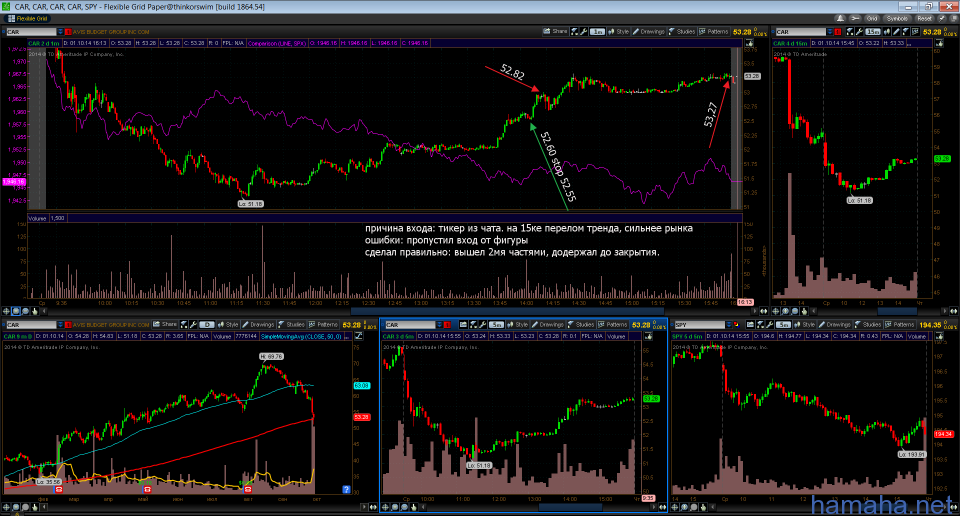
Task: Click the SPY symbol field in bottom-right chart
Action: tap(699, 324)
